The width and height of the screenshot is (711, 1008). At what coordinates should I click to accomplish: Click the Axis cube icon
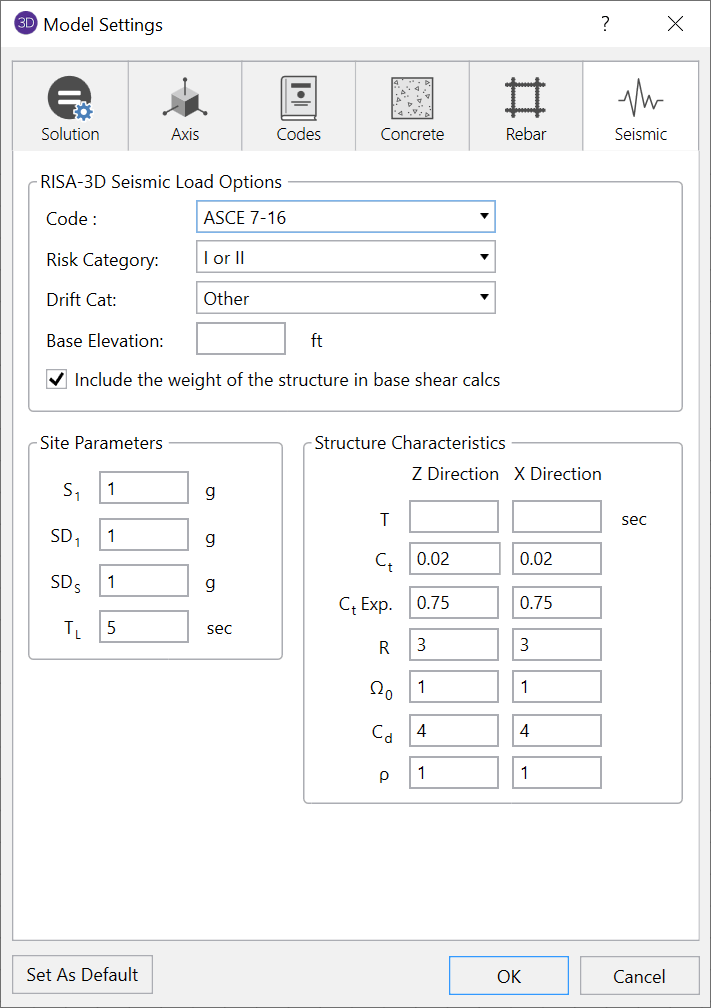pos(184,96)
